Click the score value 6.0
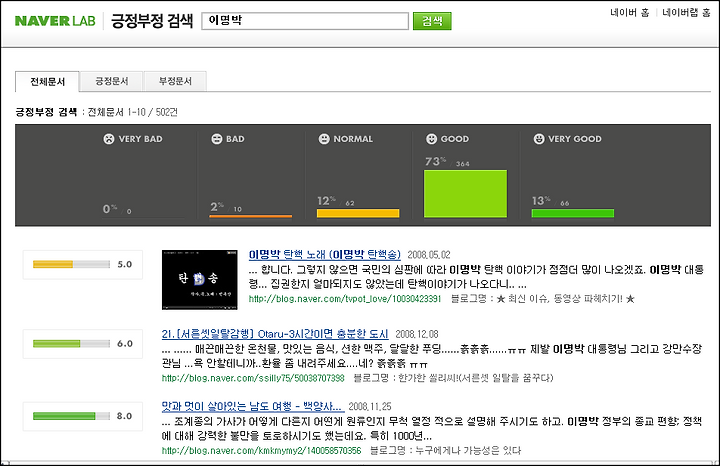 [124, 343]
